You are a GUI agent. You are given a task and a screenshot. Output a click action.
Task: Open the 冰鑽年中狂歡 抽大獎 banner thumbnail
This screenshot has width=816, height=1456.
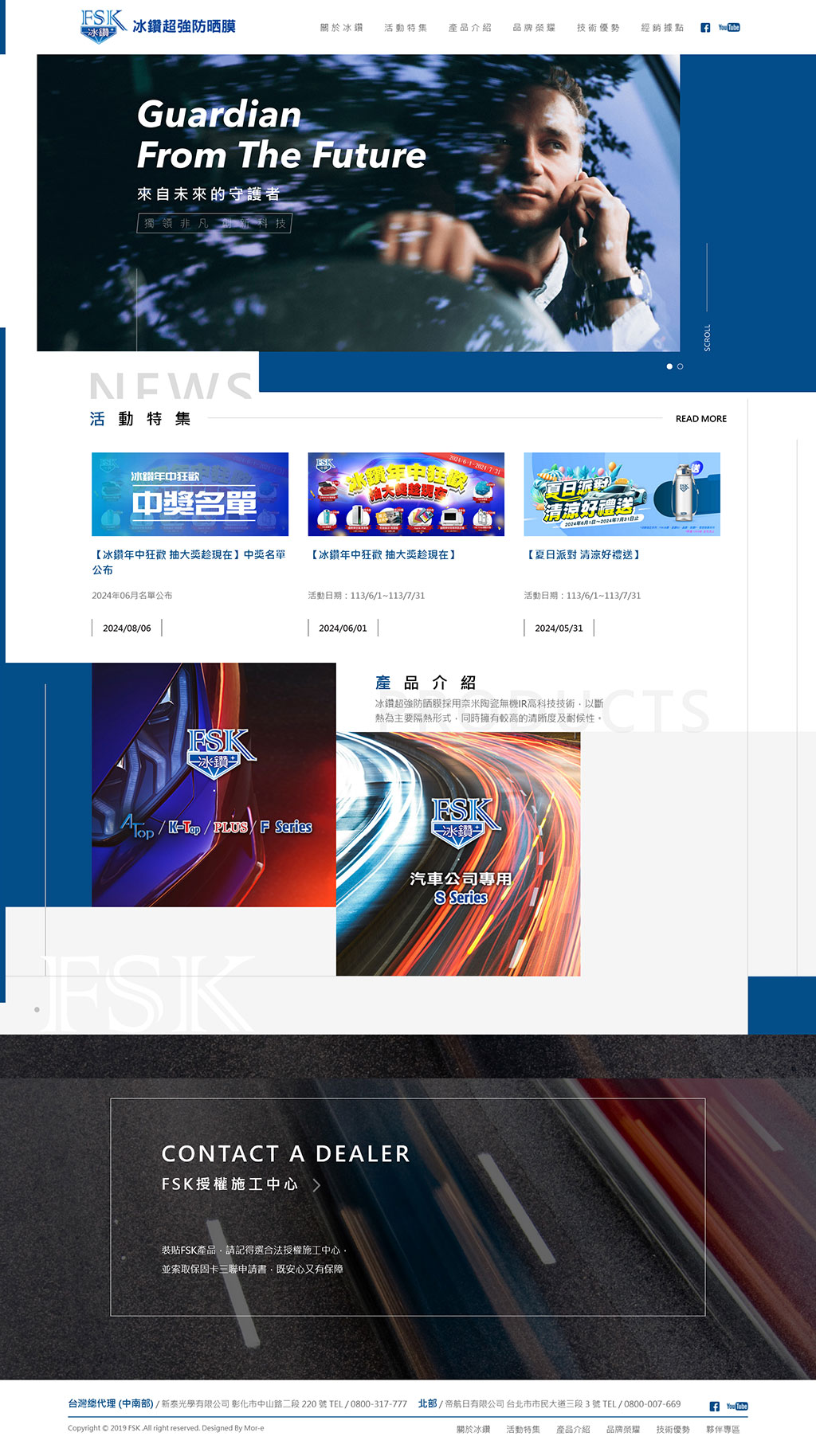click(x=406, y=494)
